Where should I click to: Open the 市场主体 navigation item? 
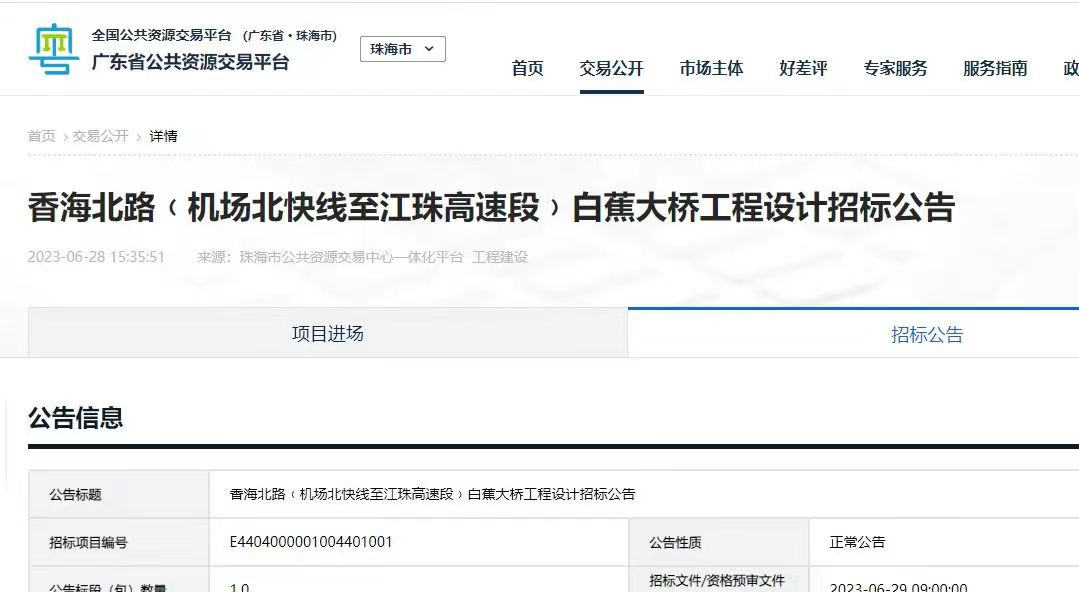pyautogui.click(x=711, y=69)
